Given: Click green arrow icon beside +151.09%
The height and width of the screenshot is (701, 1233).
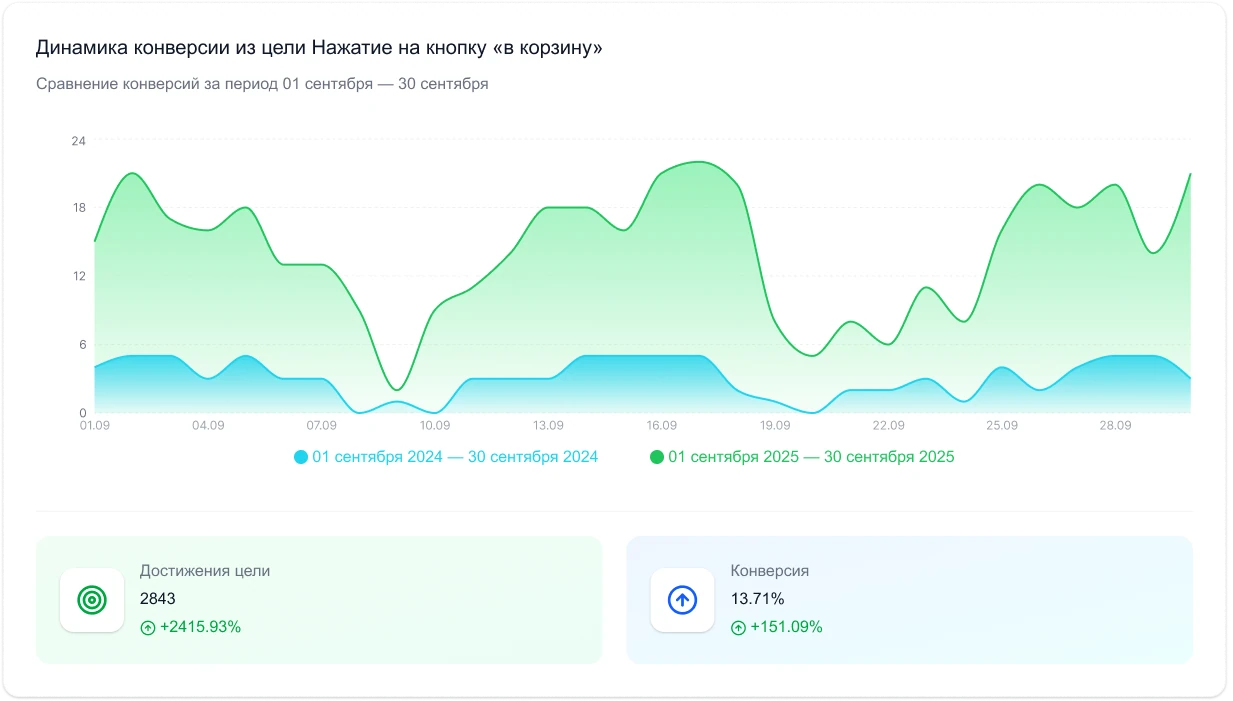Looking at the screenshot, I should [738, 628].
